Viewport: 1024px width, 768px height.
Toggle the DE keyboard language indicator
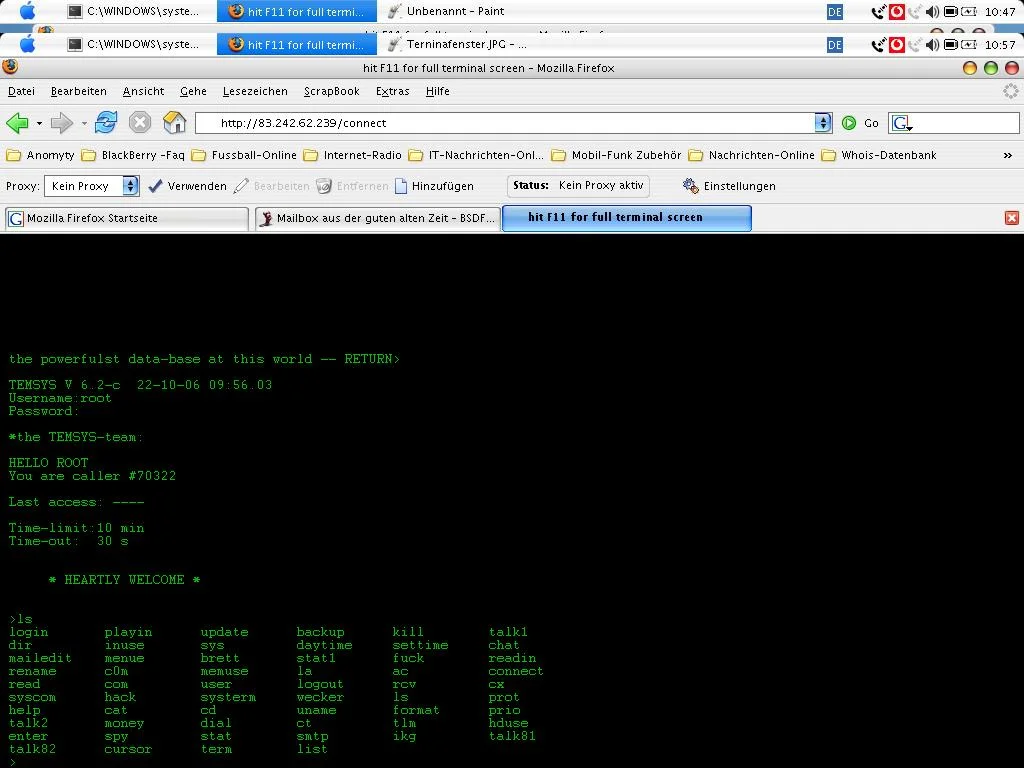pyautogui.click(x=835, y=45)
